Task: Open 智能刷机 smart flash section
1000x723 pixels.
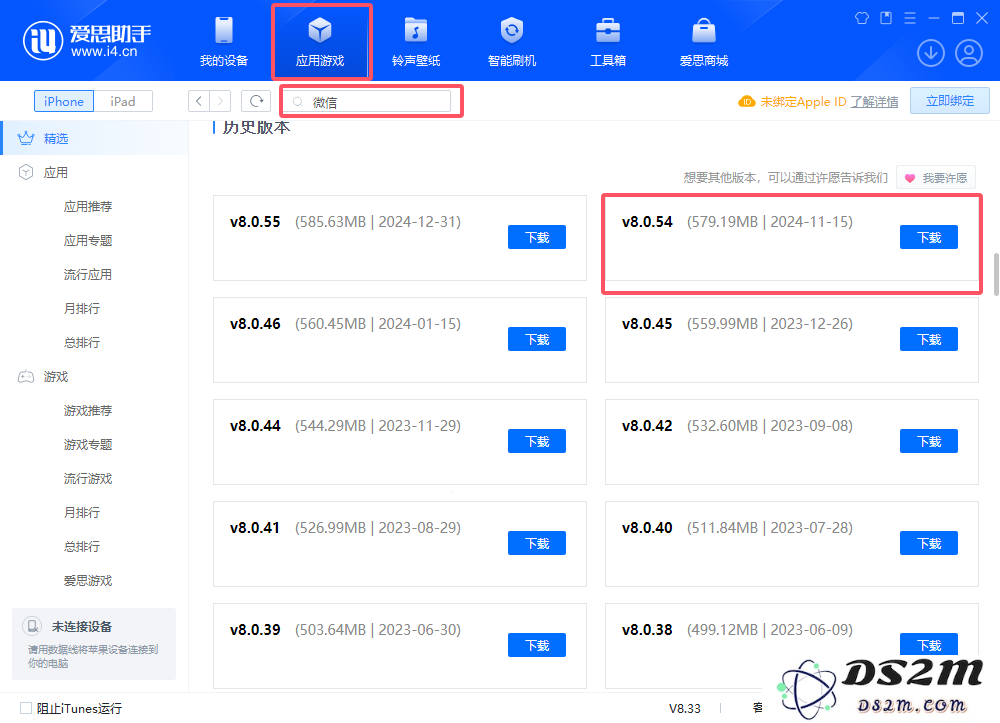Action: [511, 42]
